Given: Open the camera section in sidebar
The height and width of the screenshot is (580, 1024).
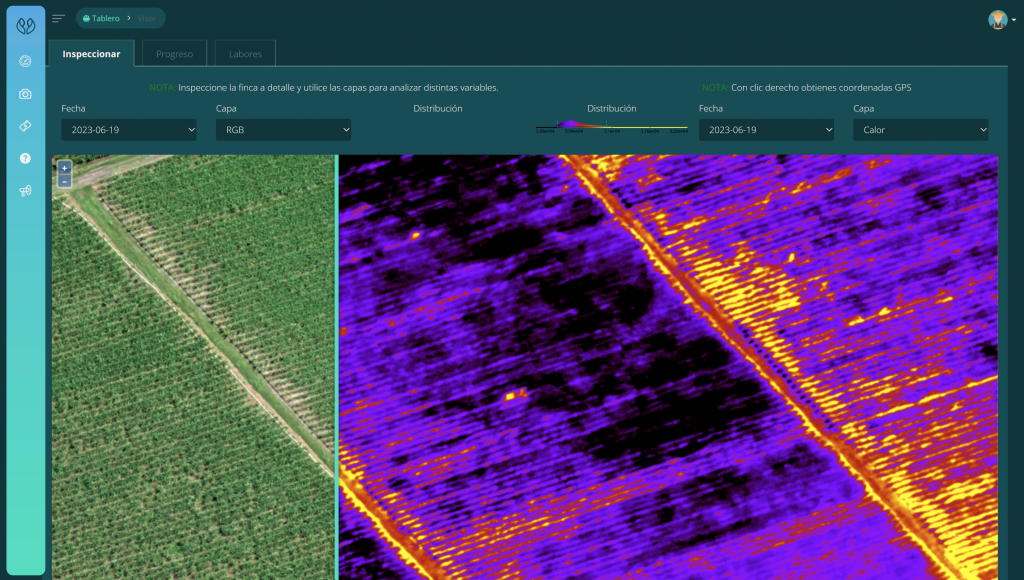Looking at the screenshot, I should click(x=26, y=94).
